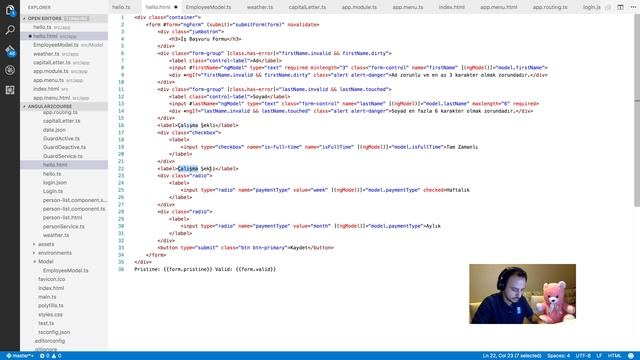Open EmployeeModel.ts under Model folder
Image resolution: width=640 pixels, height=360 pixels.
click(x=65, y=271)
